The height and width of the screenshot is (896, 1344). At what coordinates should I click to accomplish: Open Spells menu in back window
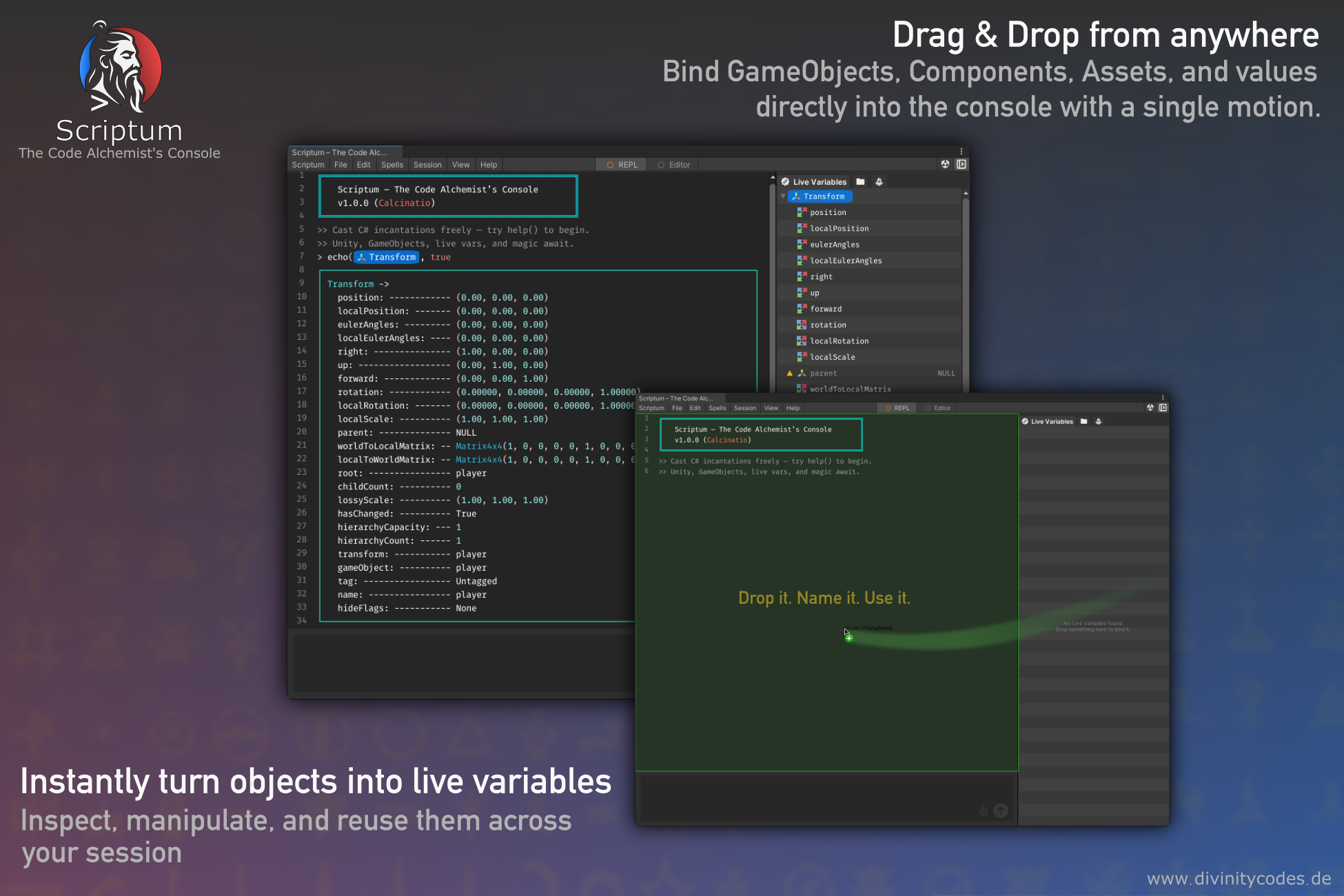(x=391, y=165)
